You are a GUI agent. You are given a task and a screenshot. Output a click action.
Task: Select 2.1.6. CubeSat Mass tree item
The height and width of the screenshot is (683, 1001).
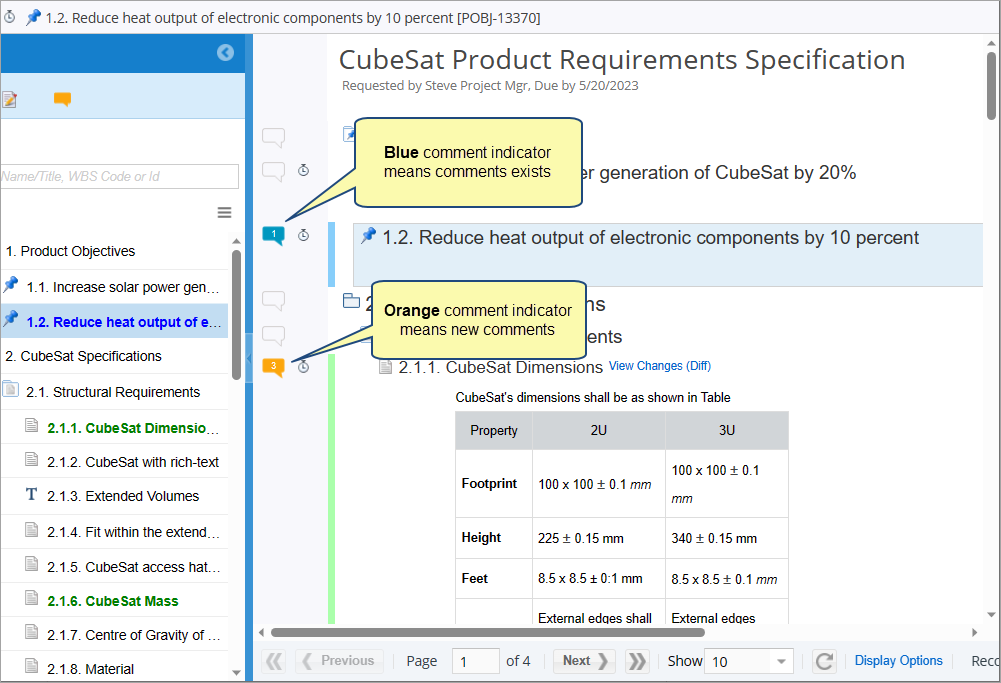point(113,601)
